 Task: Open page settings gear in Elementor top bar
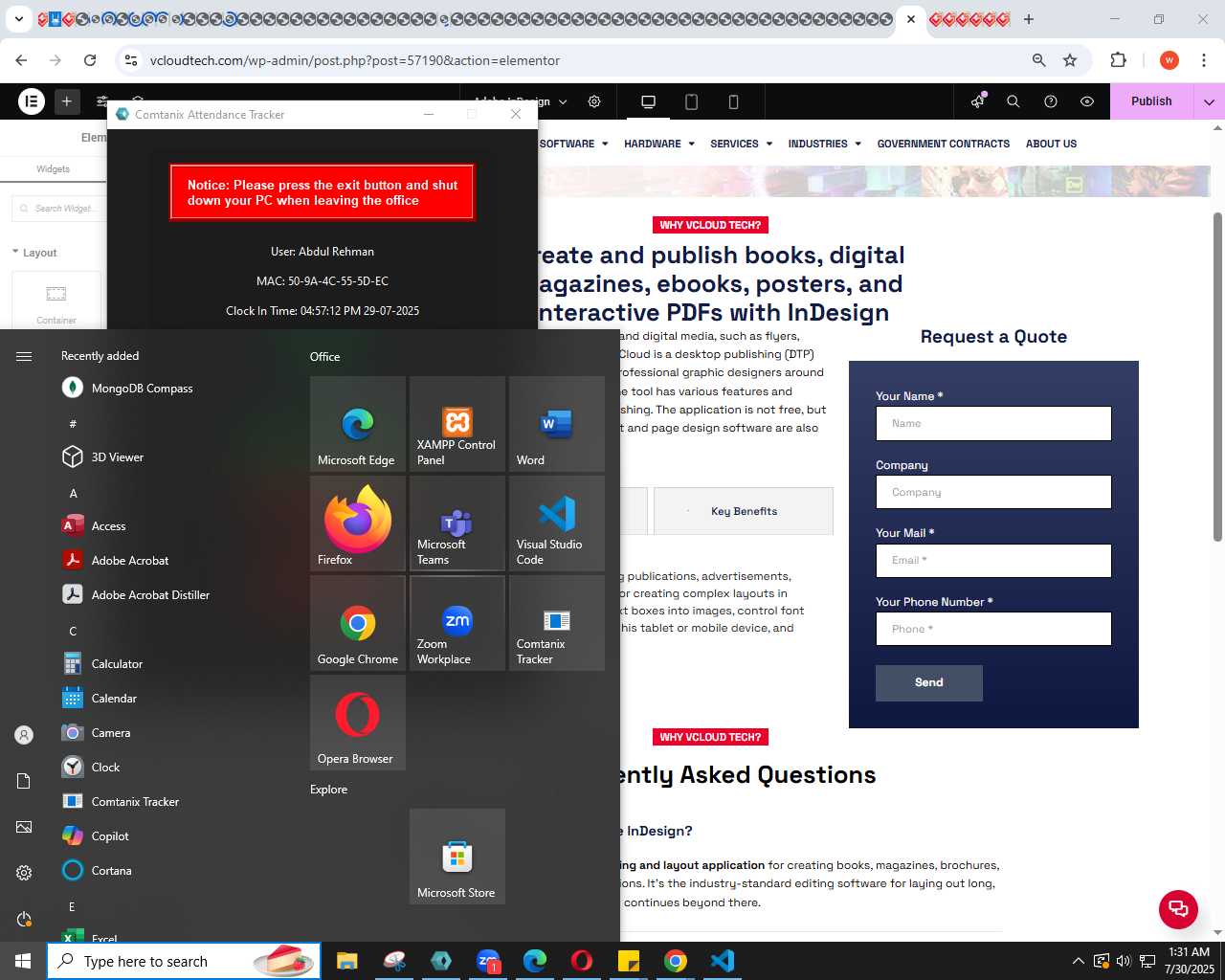(594, 101)
